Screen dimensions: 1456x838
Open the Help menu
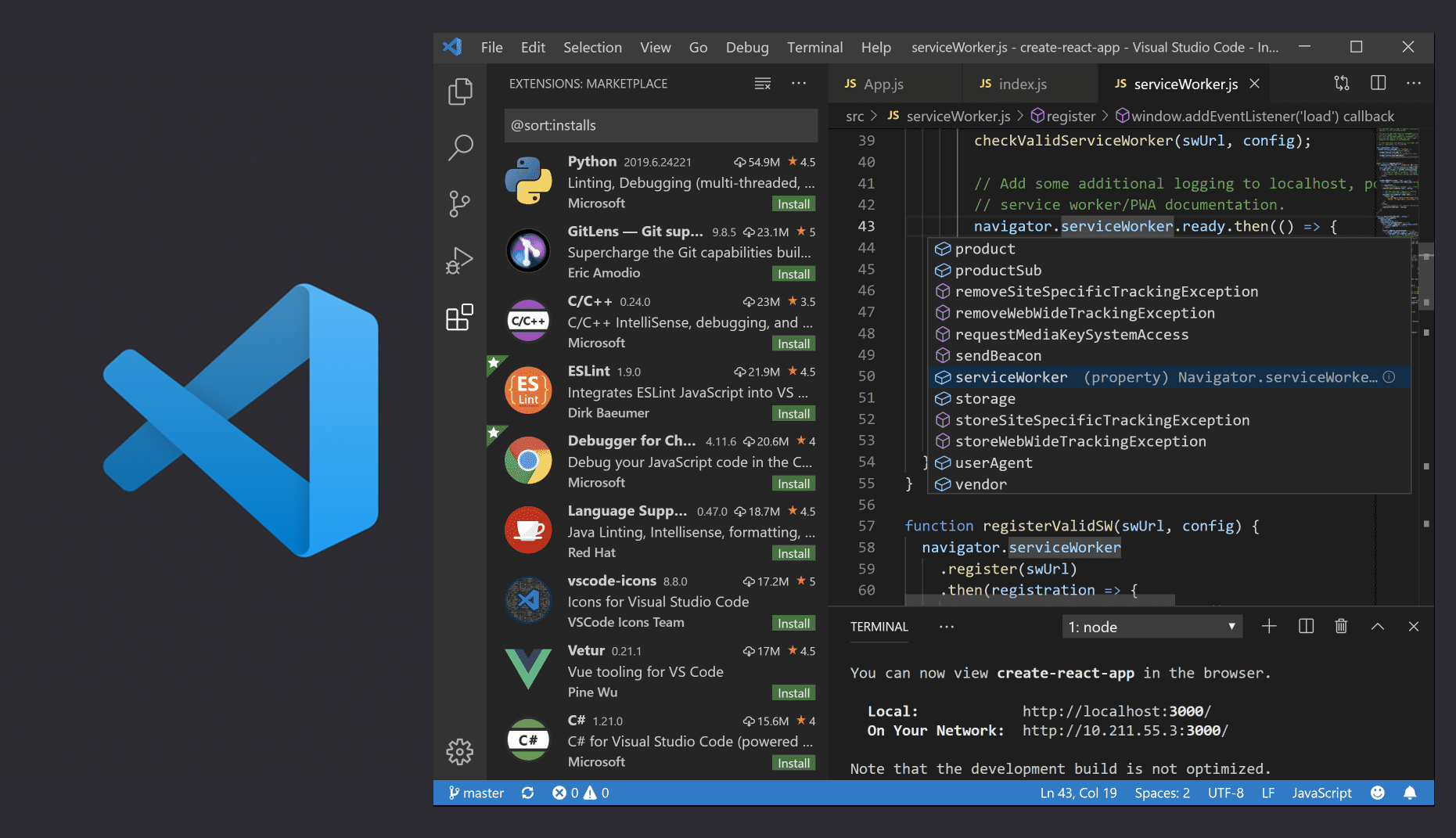[876, 47]
